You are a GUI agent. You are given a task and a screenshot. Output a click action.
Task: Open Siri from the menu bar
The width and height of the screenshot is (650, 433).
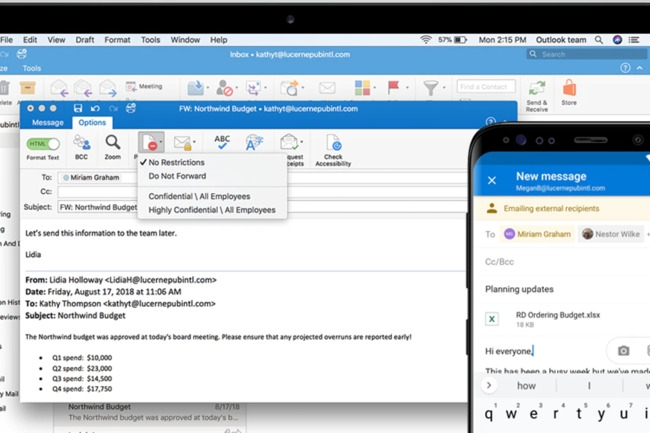[x=617, y=40]
